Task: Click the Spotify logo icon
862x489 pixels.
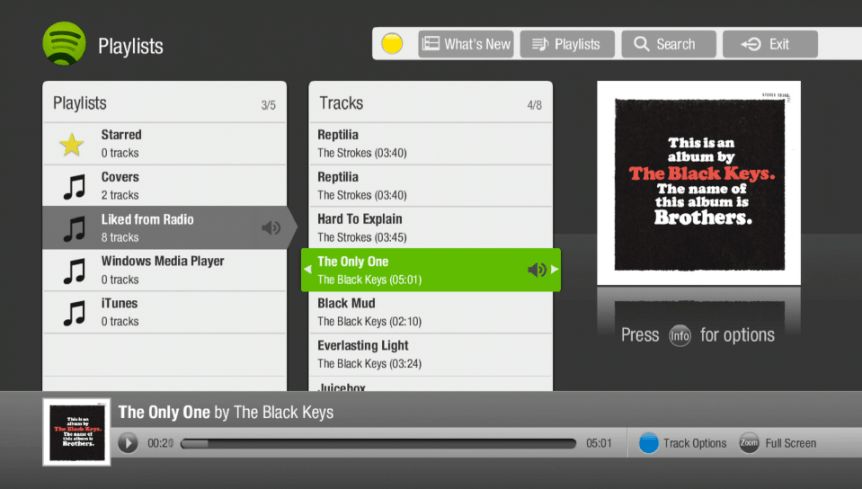Action: 64,44
